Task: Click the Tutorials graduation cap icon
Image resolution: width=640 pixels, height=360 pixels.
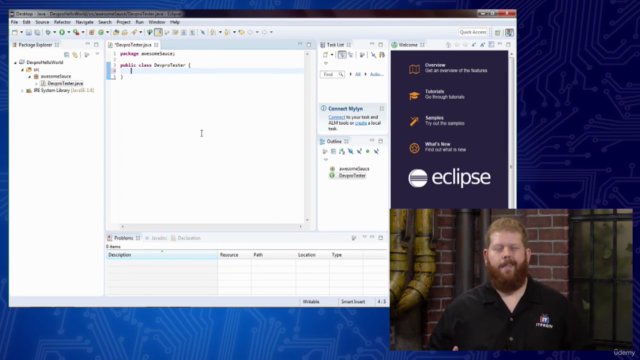Action: click(x=414, y=96)
